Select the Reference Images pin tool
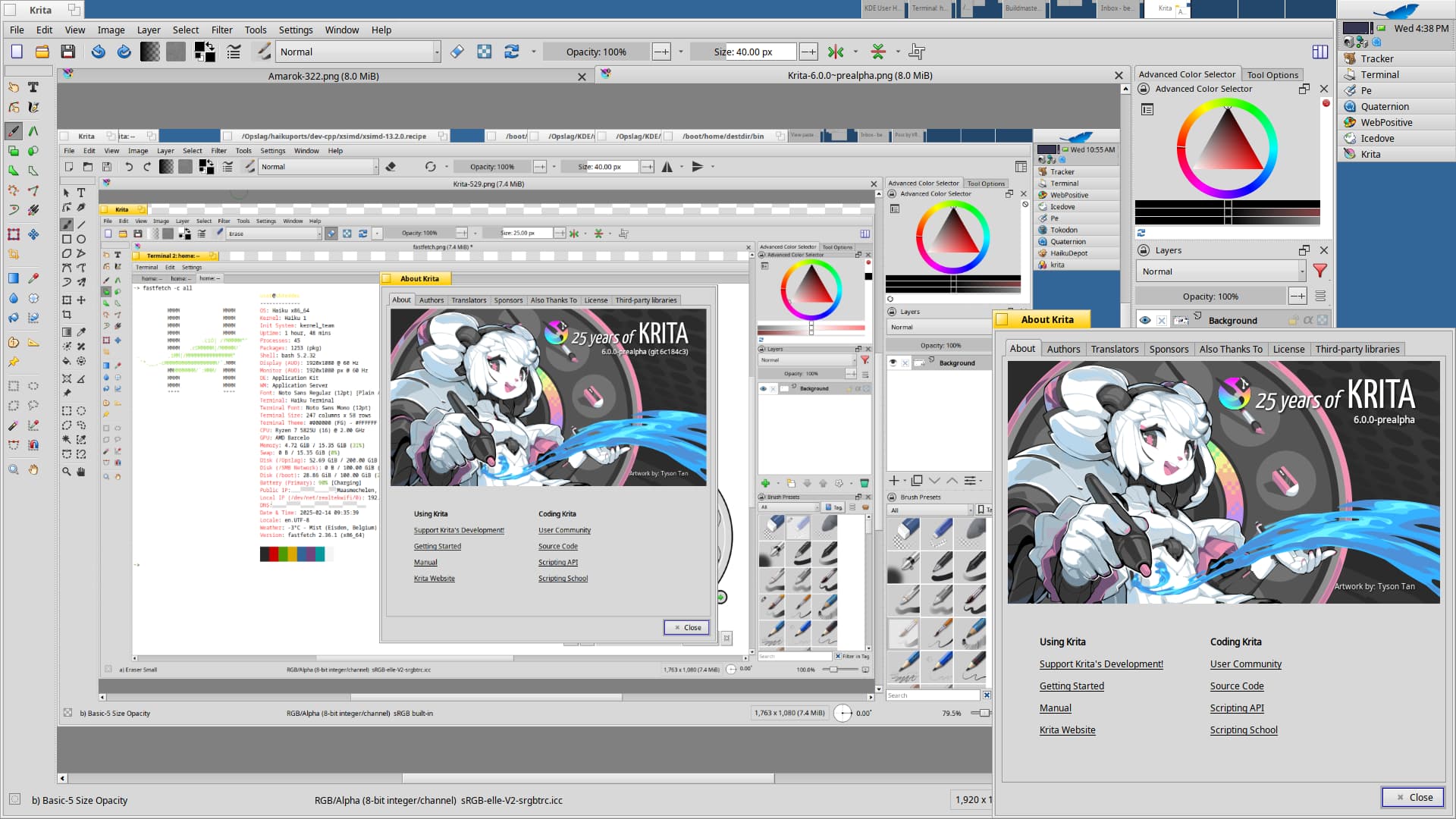Viewport: 1456px width, 819px height. (14, 362)
